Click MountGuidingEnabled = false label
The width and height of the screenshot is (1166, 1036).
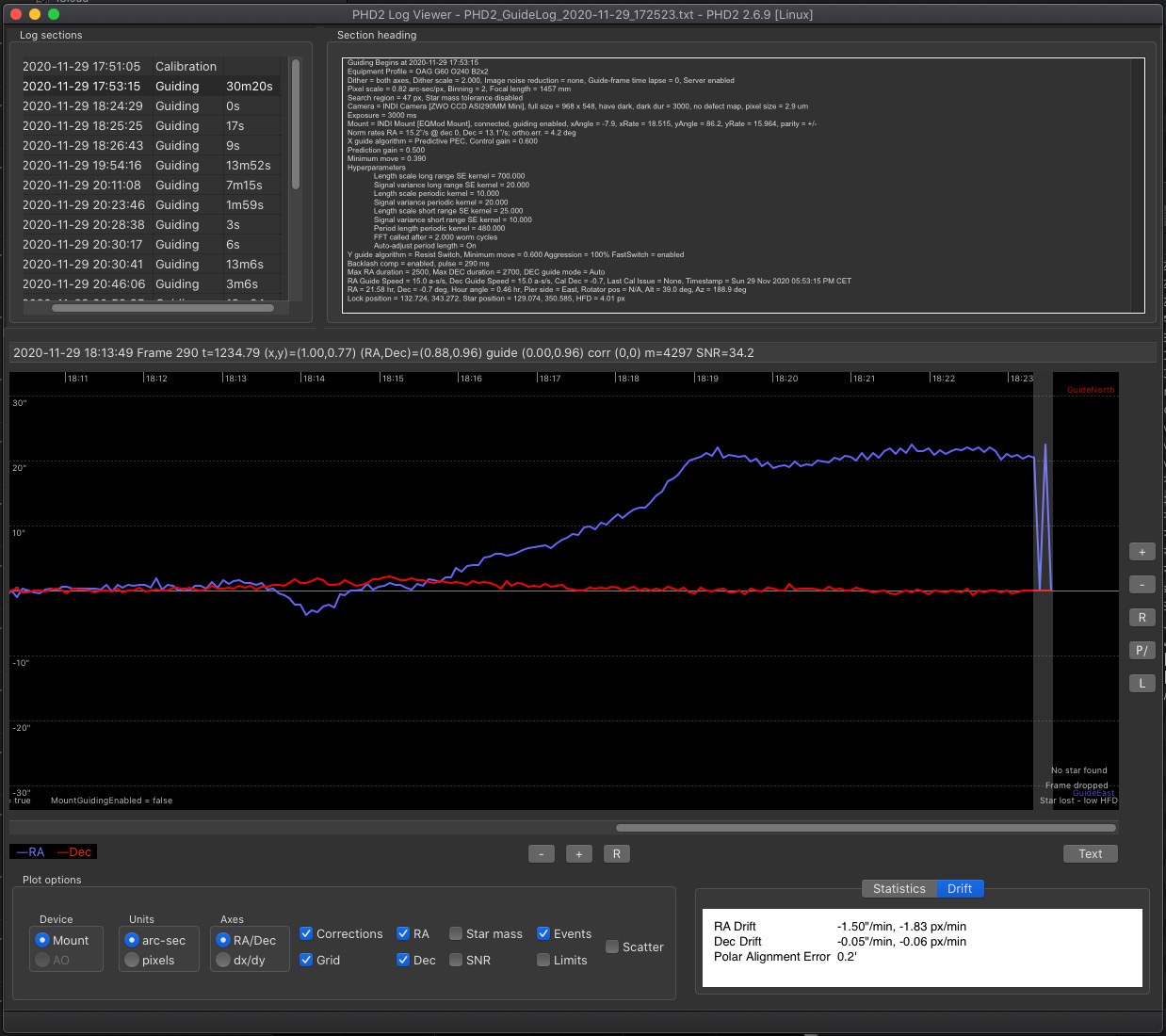111,801
